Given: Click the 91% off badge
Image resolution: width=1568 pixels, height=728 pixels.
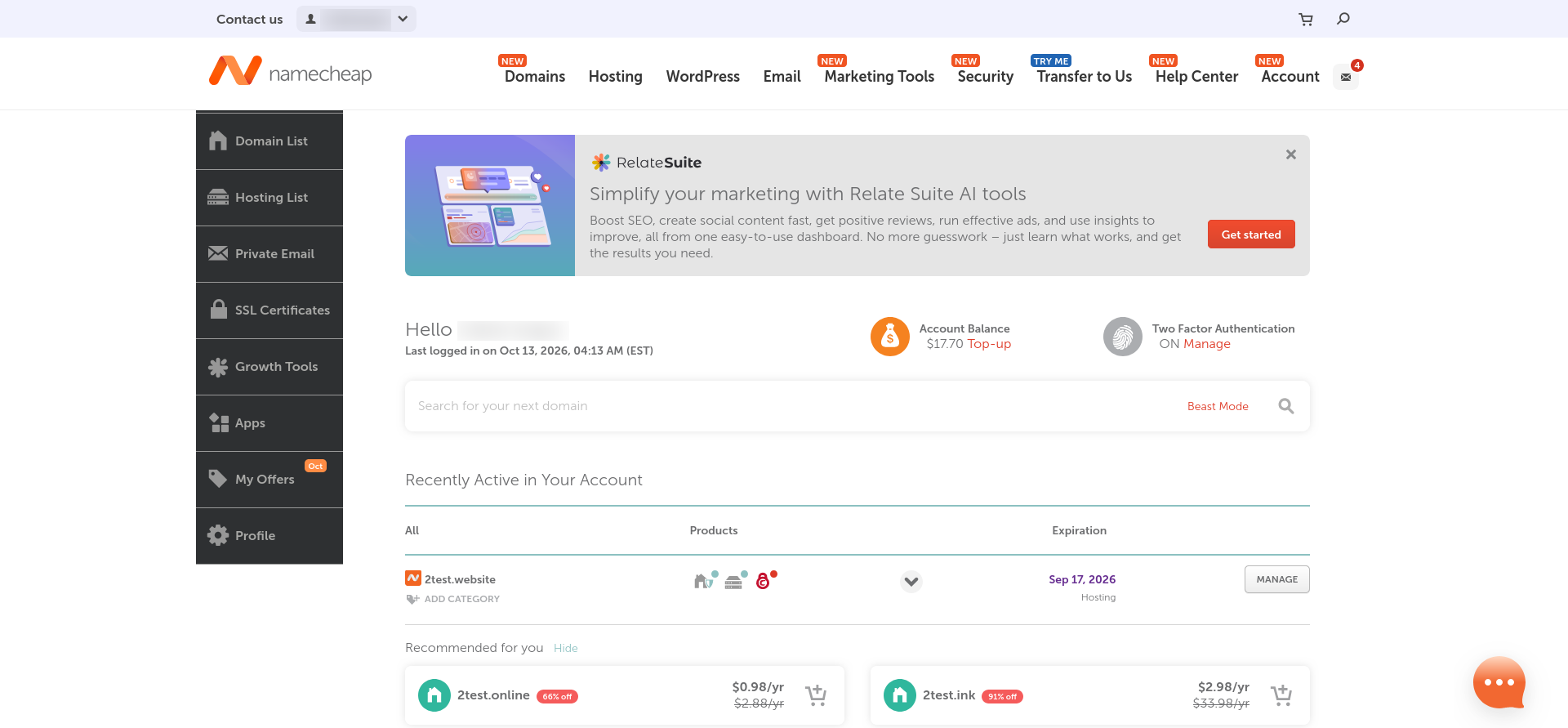Looking at the screenshot, I should coord(1002,697).
